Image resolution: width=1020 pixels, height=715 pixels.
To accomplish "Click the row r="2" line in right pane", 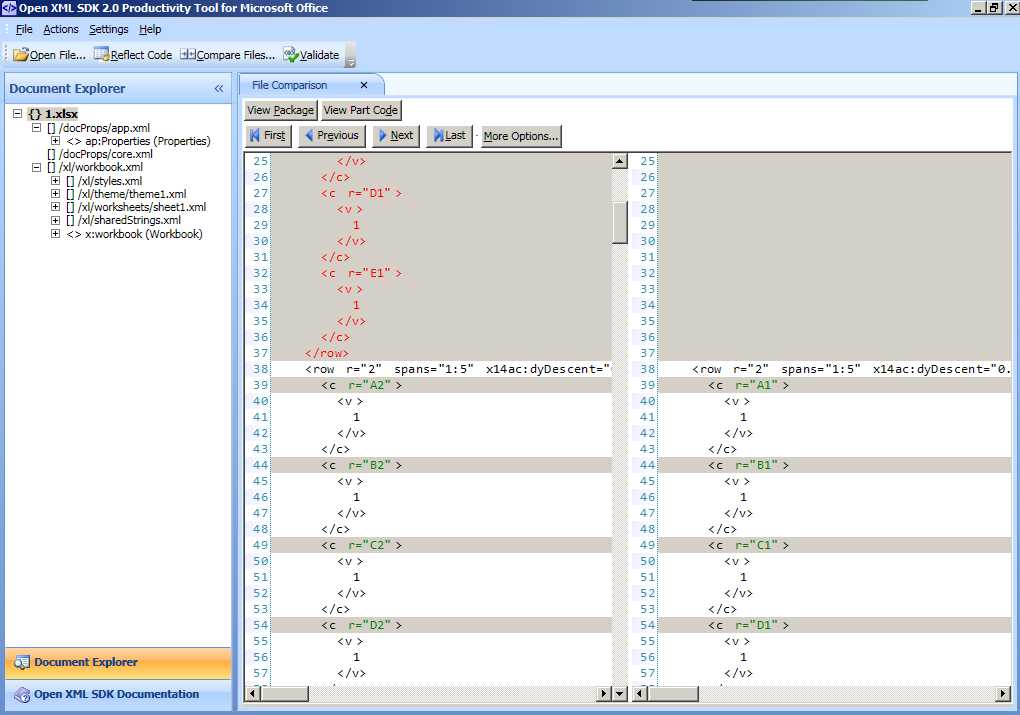I will point(835,369).
